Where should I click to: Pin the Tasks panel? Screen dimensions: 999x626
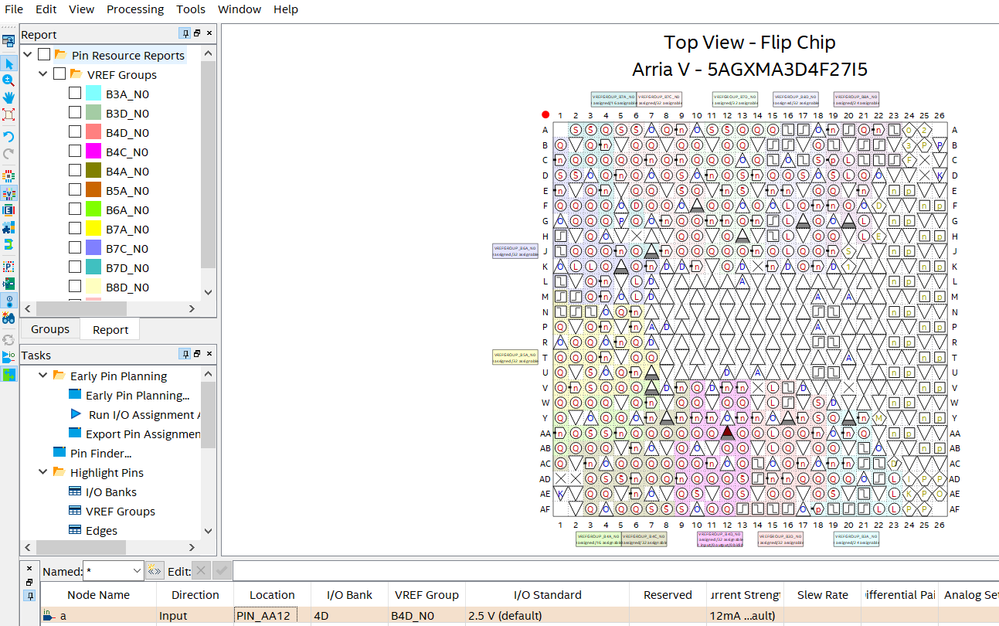coord(185,353)
